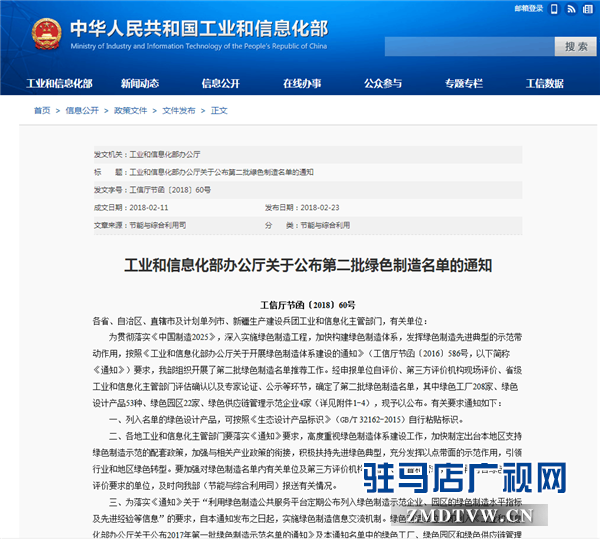Screen dimensions: 600x539
Task: Open the 专题专栏 navigation menu
Action: pyautogui.click(x=465, y=83)
